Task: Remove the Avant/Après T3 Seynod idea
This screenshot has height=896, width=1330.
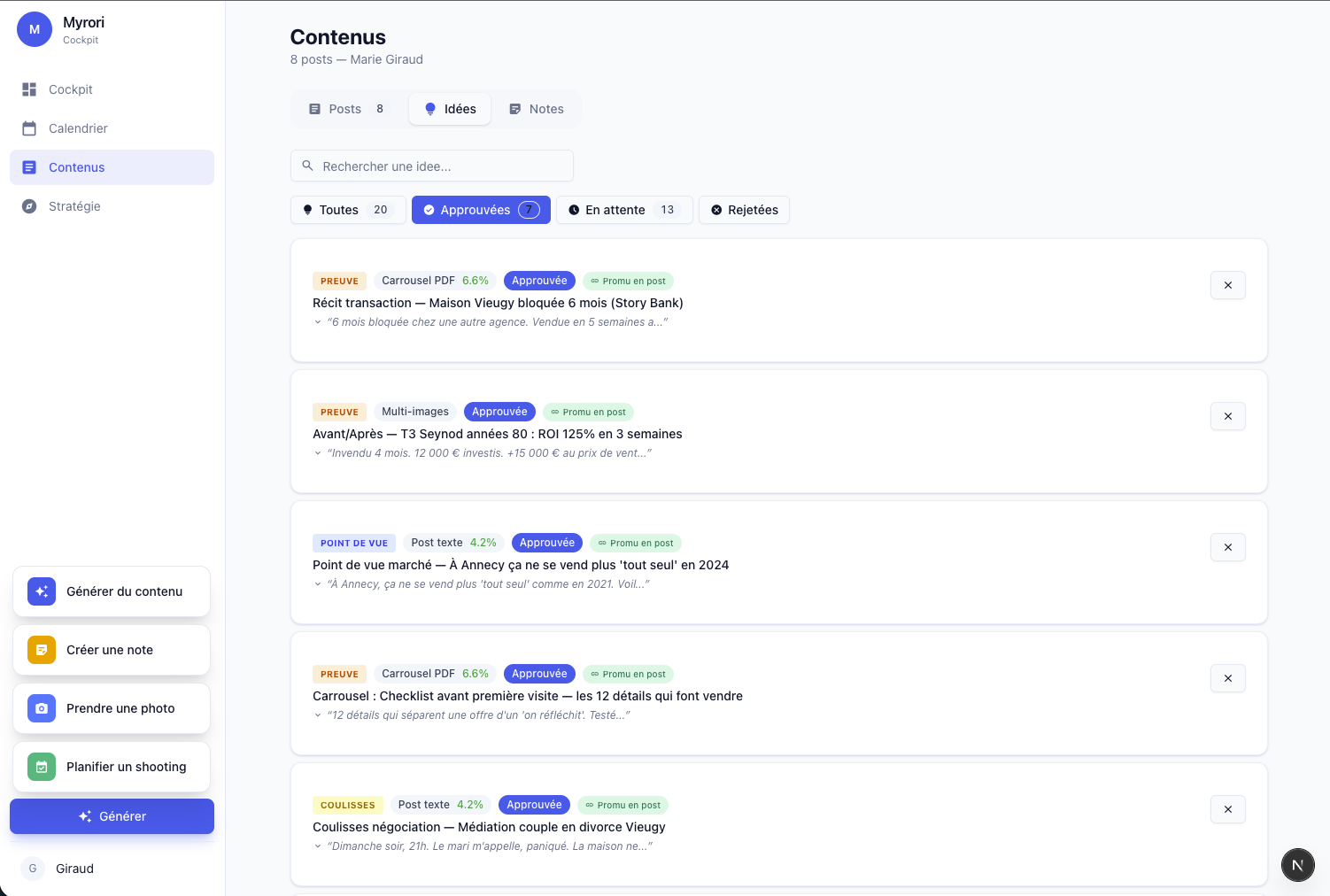Action: 1227,416
